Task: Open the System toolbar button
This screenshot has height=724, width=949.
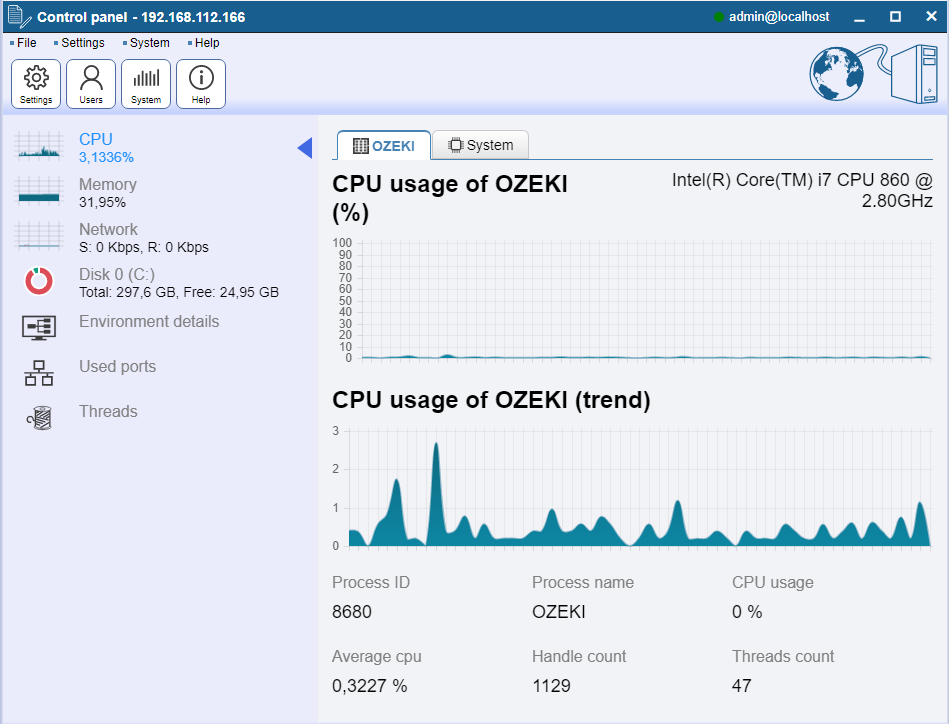Action: coord(146,84)
